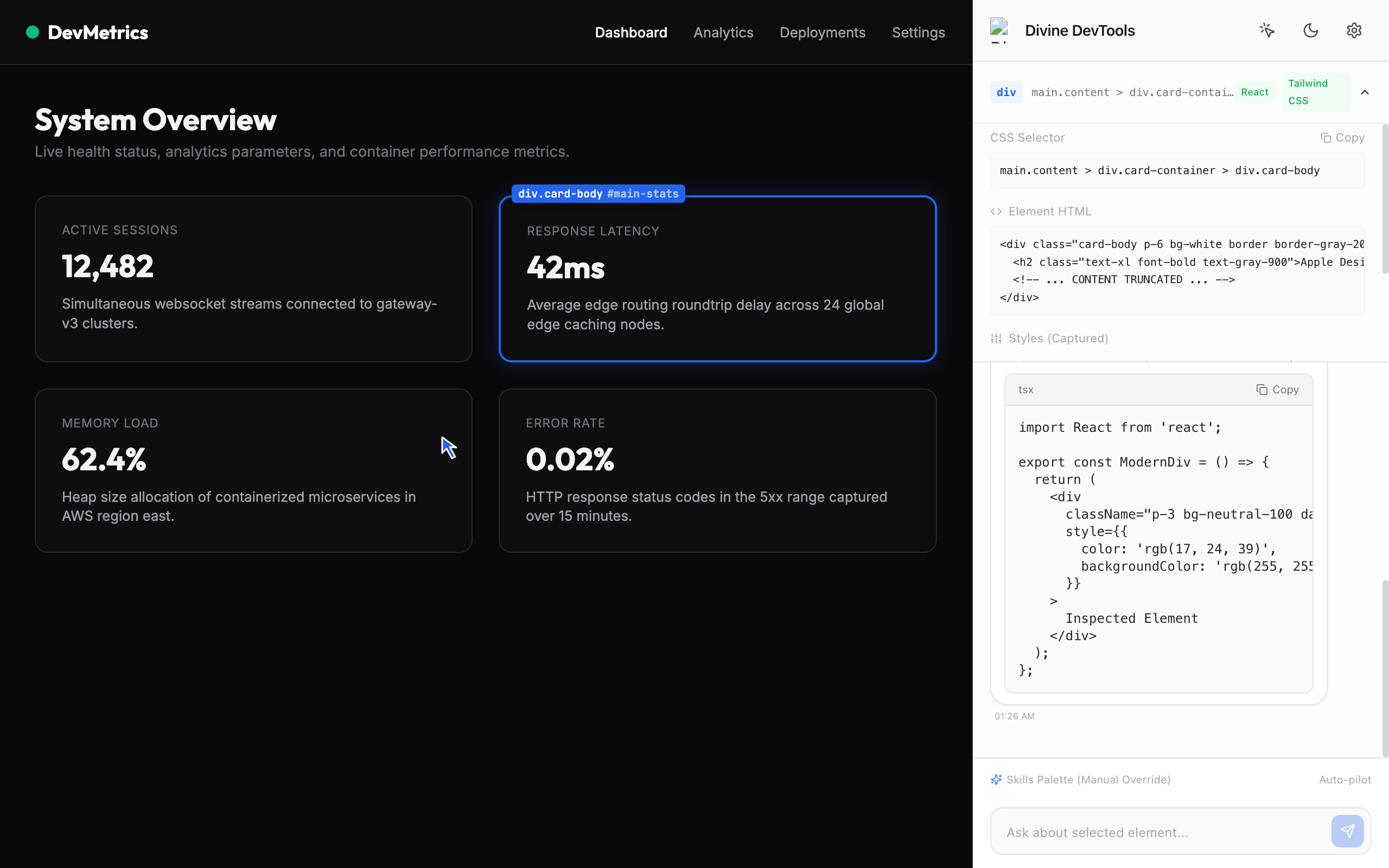The height and width of the screenshot is (868, 1389).
Task: Click the CSS selector code text
Action: click(1159, 170)
